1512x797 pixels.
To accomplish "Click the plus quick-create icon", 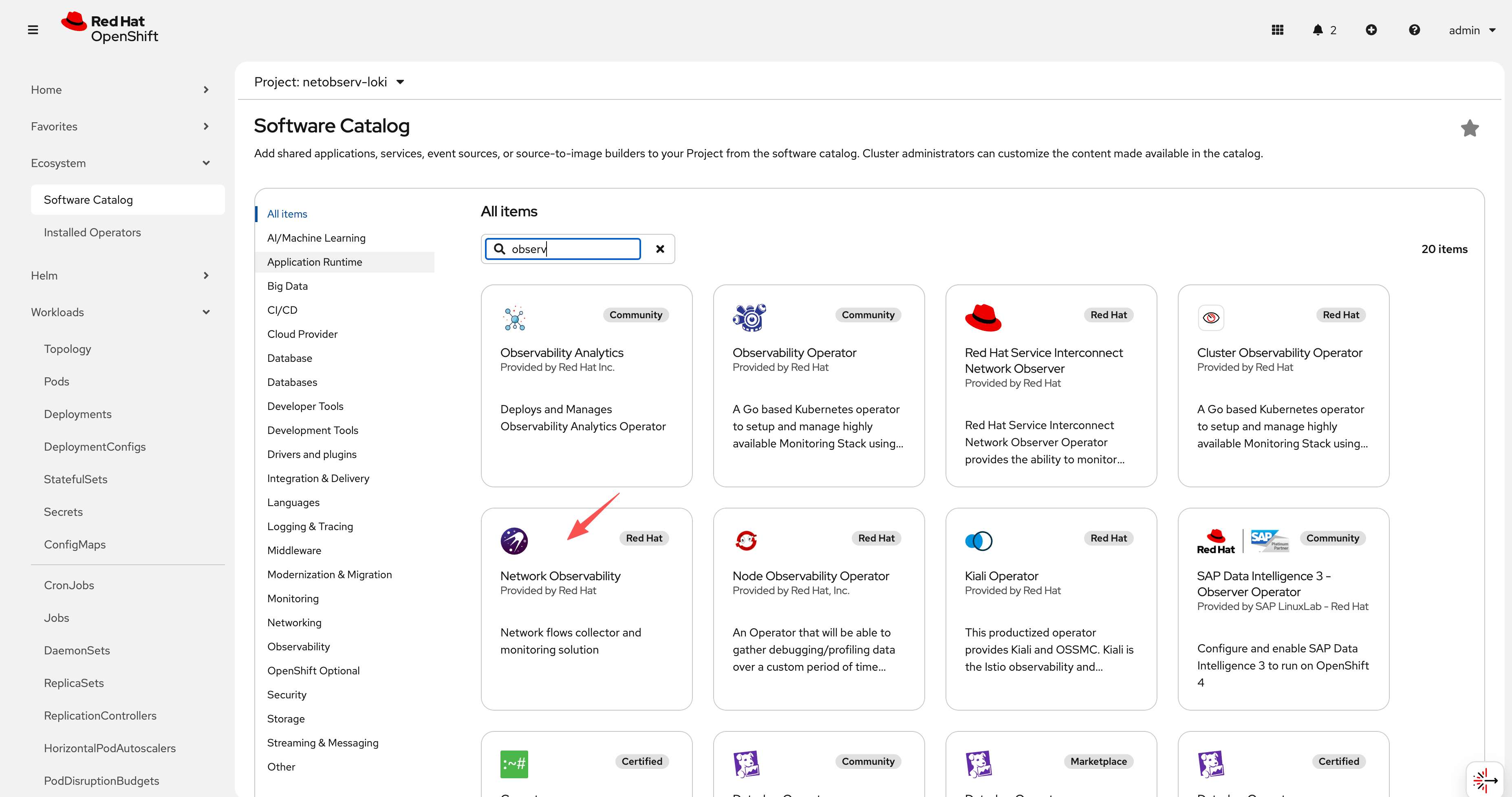I will point(1371,30).
